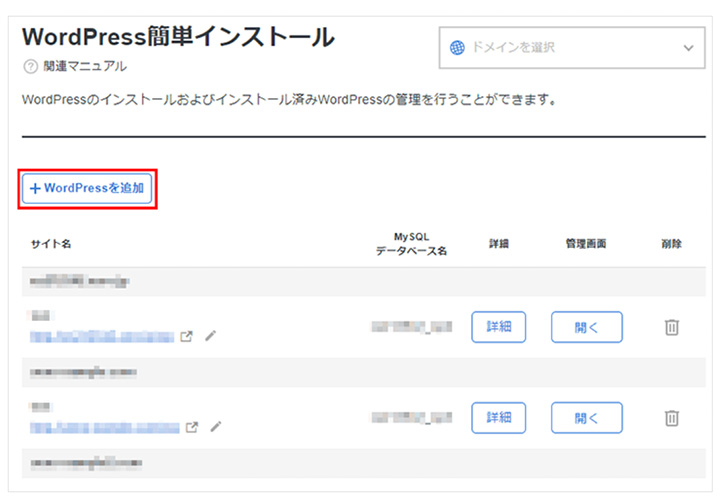Open the ドメインを選択 dropdown
The image size is (720, 504).
[572, 48]
